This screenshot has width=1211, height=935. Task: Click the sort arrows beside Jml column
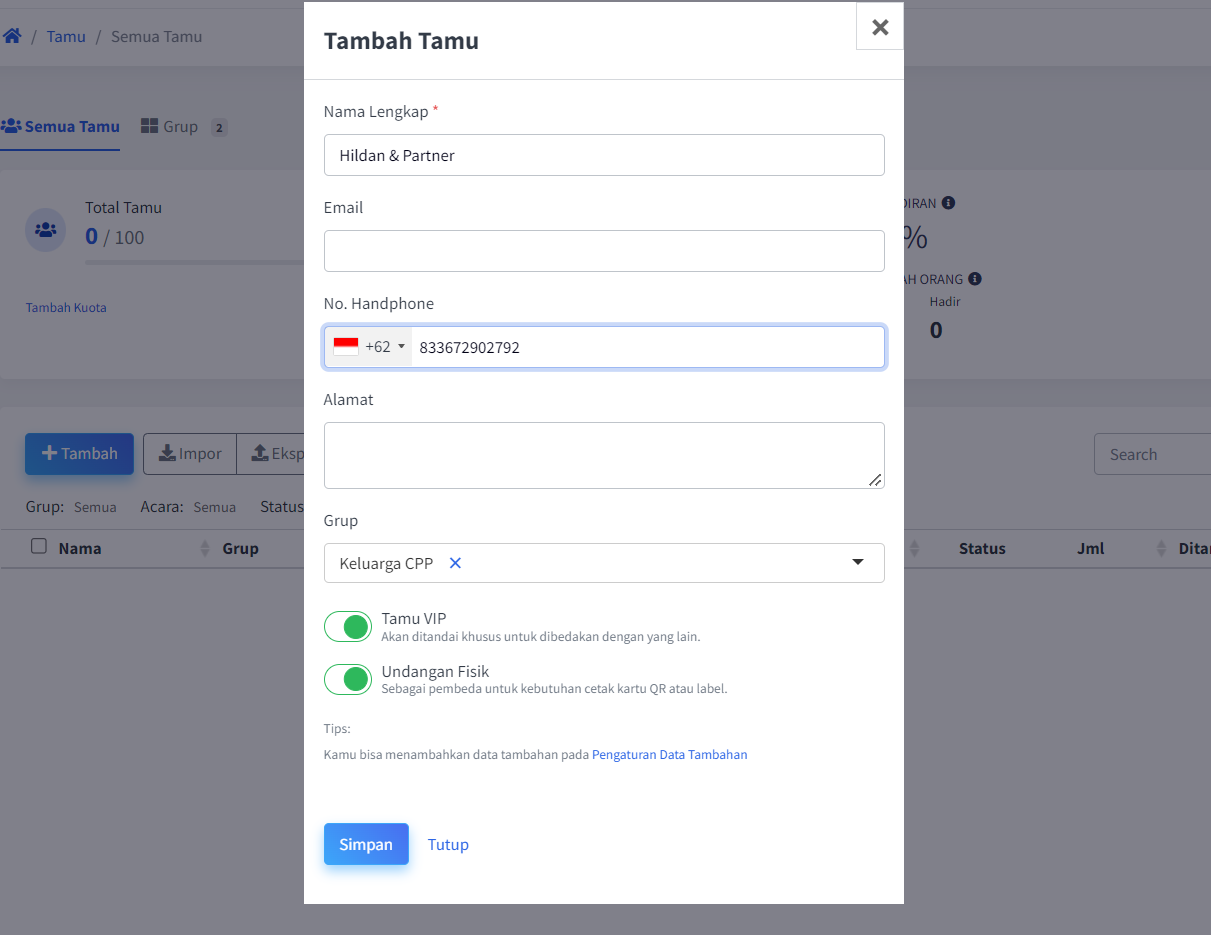tap(1161, 548)
